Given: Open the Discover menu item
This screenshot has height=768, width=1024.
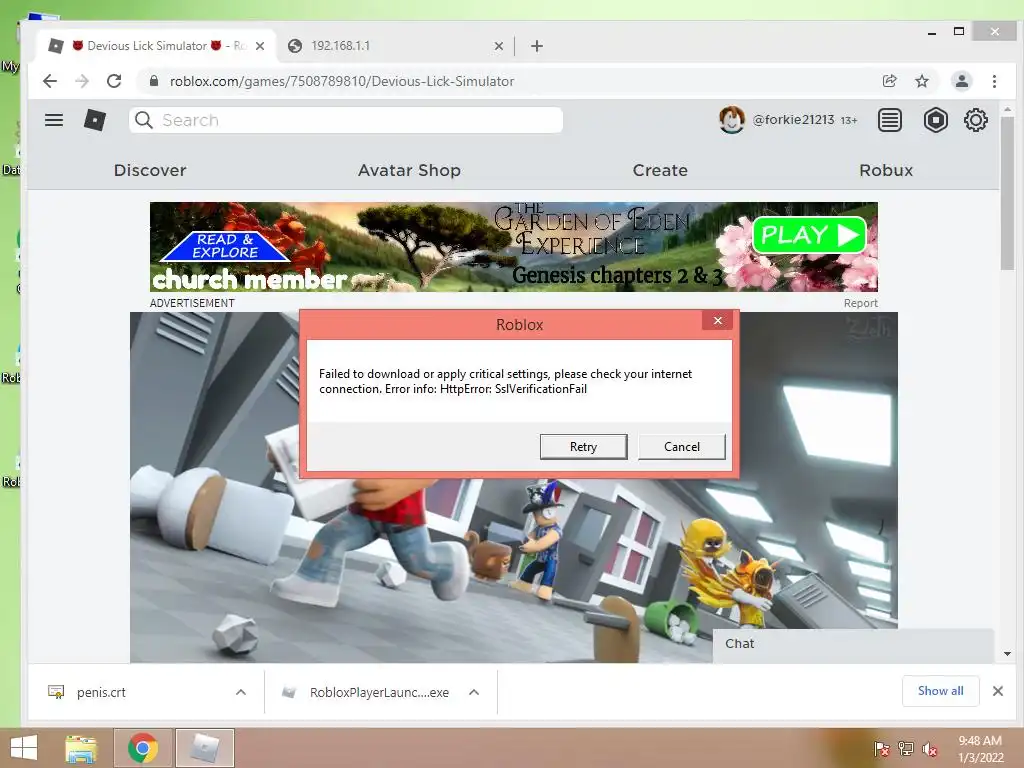Looking at the screenshot, I should [x=150, y=170].
